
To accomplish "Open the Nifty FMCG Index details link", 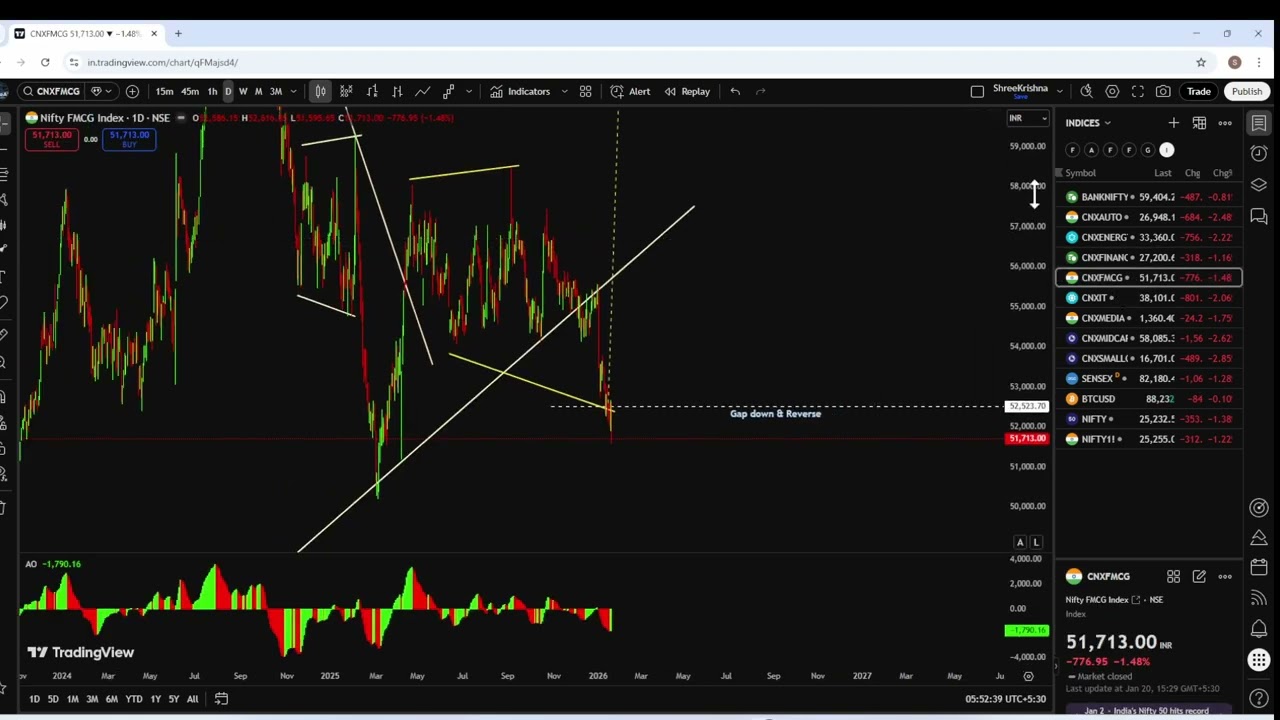I will [x=1103, y=600].
